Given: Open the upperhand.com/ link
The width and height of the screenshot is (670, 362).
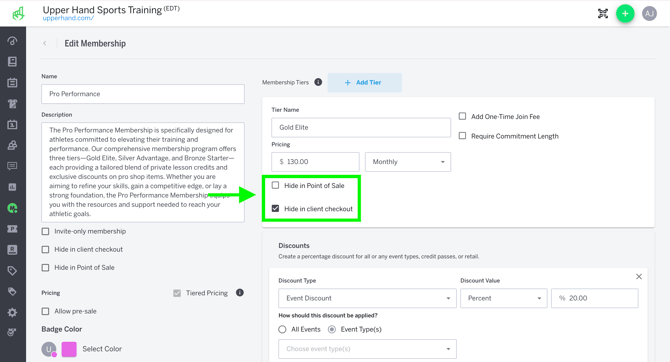Looking at the screenshot, I should (68, 18).
